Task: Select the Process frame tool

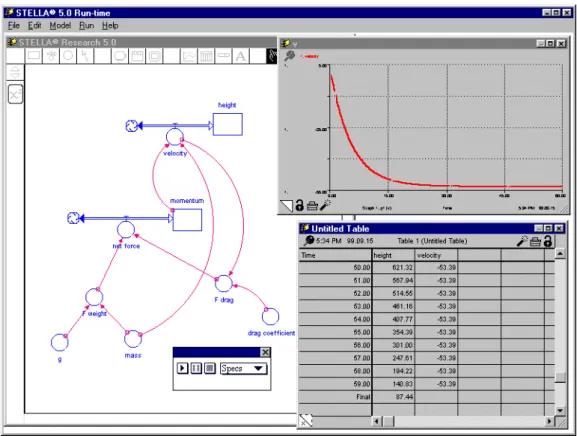Action: pos(137,56)
